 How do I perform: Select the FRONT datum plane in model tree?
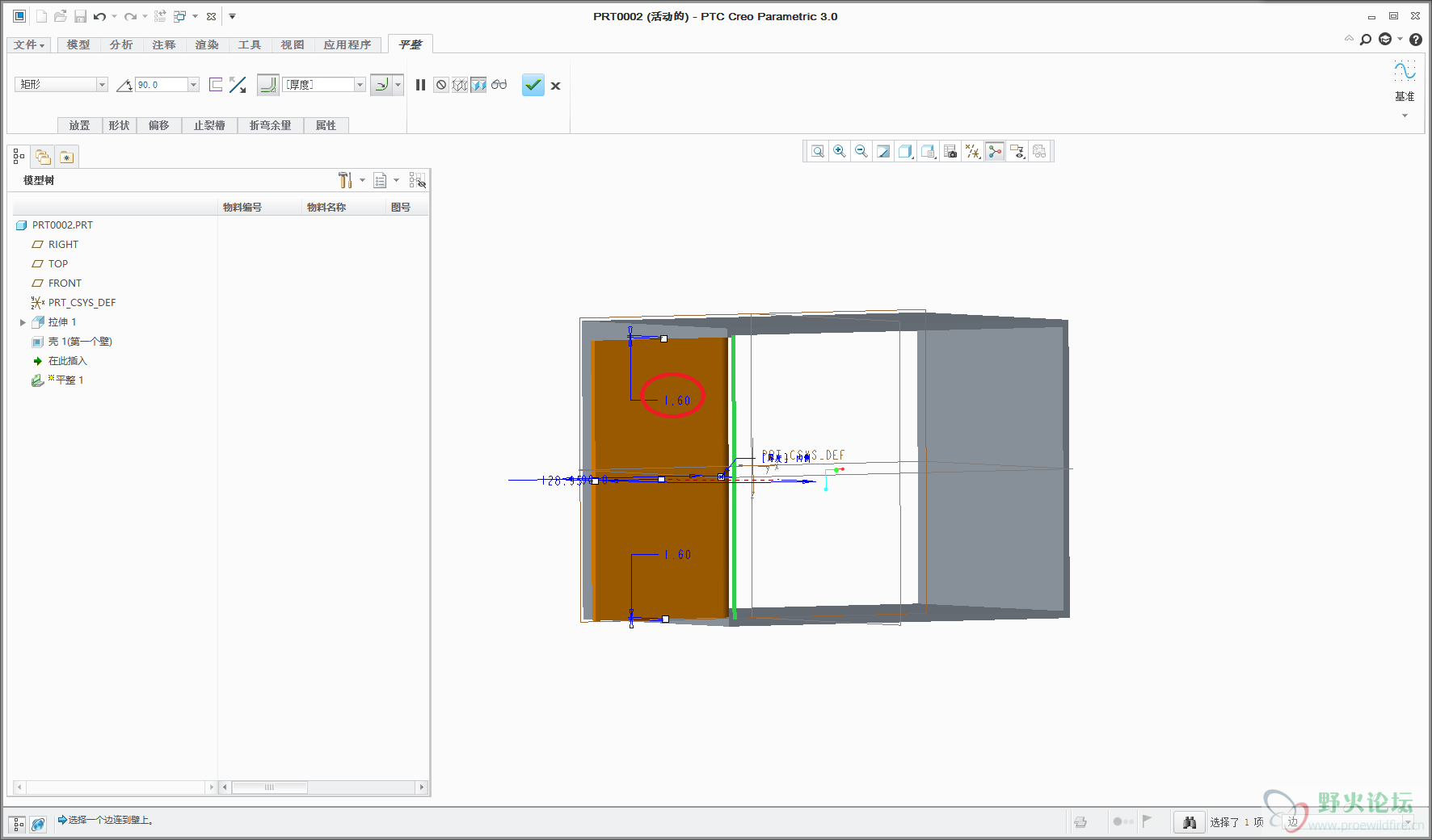point(65,283)
